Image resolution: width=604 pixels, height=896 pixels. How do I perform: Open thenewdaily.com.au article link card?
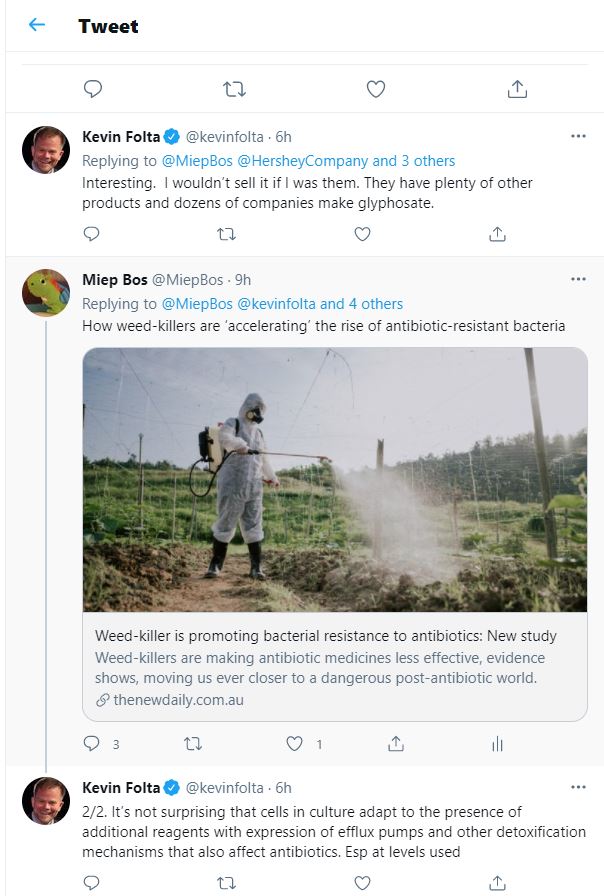[x=335, y=667]
